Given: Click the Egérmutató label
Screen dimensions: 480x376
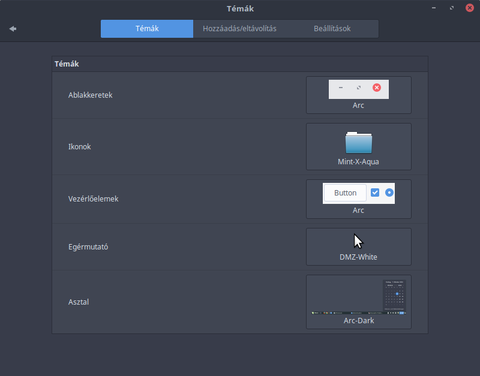Looking at the screenshot, I should click(88, 247).
